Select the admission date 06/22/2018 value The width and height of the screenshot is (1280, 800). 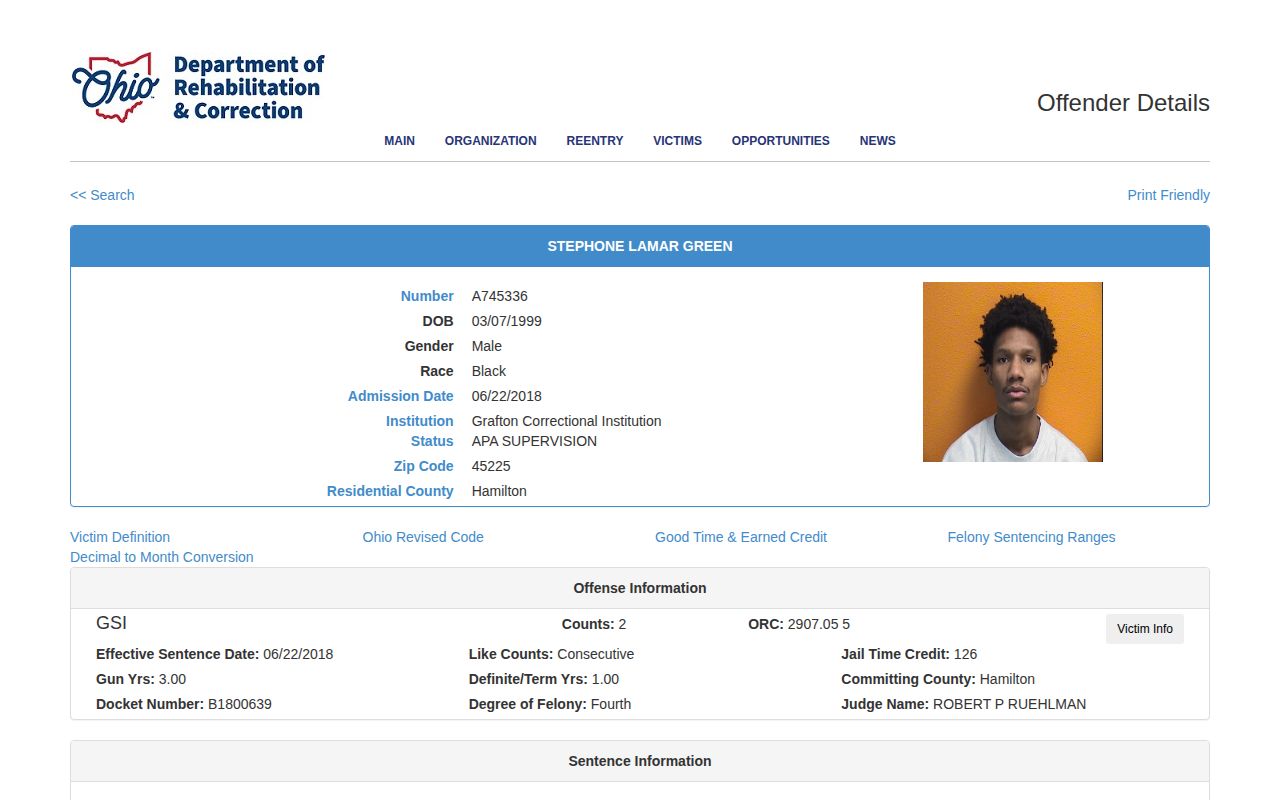(507, 396)
